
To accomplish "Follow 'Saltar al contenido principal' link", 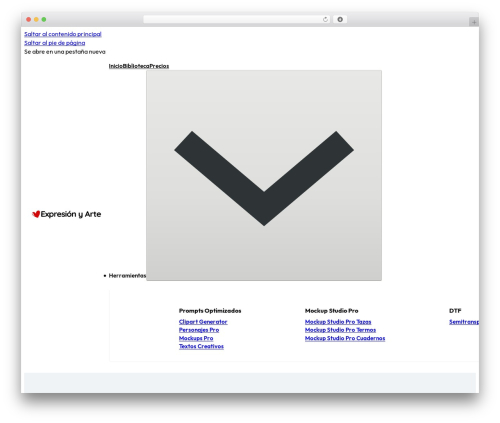I will [x=63, y=34].
